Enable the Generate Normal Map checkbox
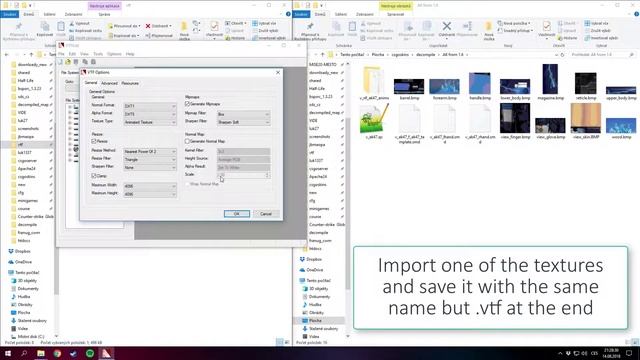Image resolution: width=640 pixels, height=360 pixels. [x=187, y=141]
